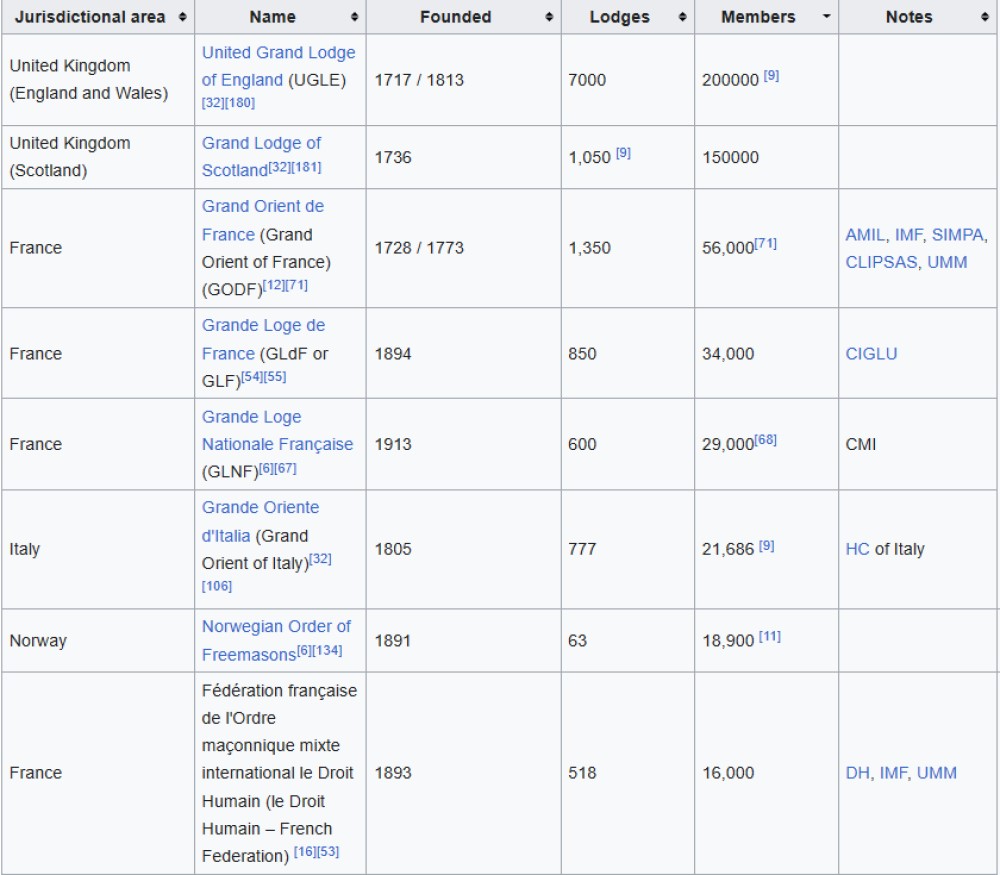
Task: Open citation [53] after French Federation
Action: pyautogui.click(x=328, y=851)
